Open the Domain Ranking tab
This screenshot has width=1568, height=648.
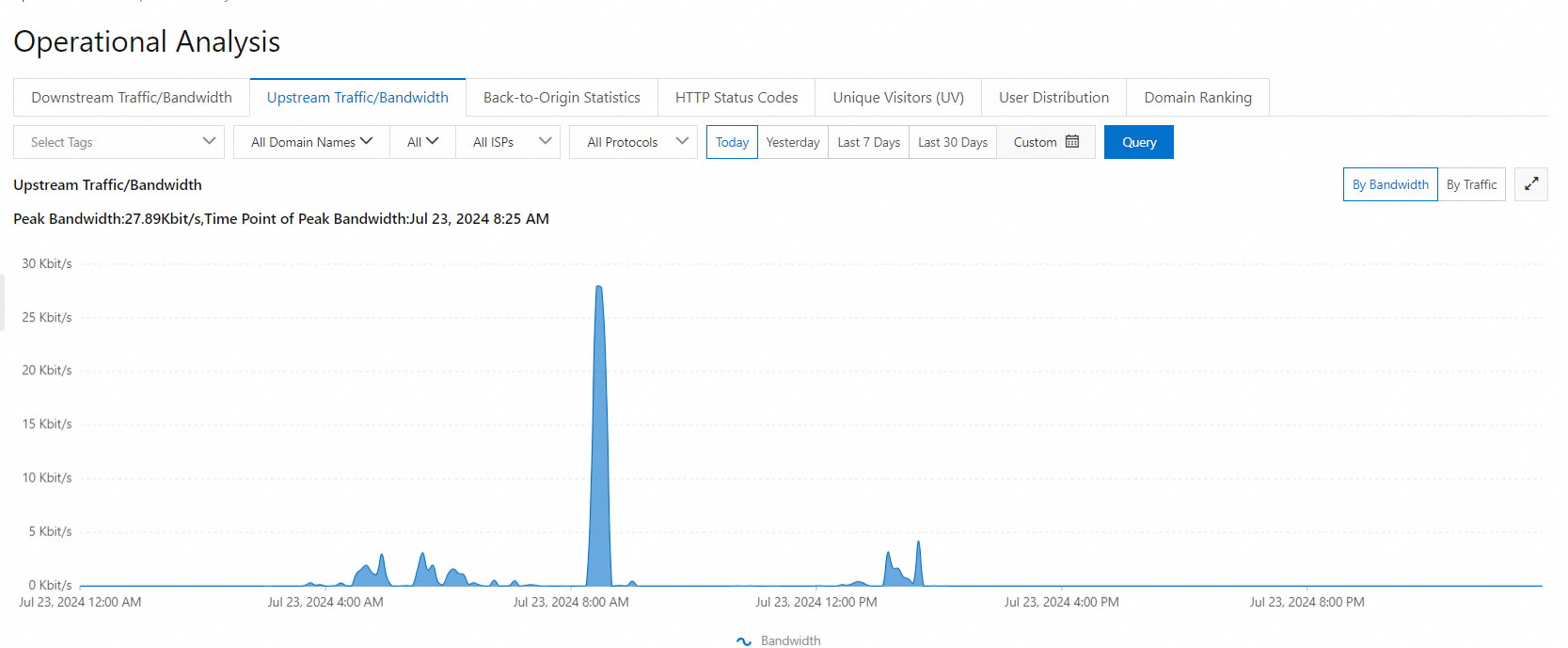[x=1197, y=98]
